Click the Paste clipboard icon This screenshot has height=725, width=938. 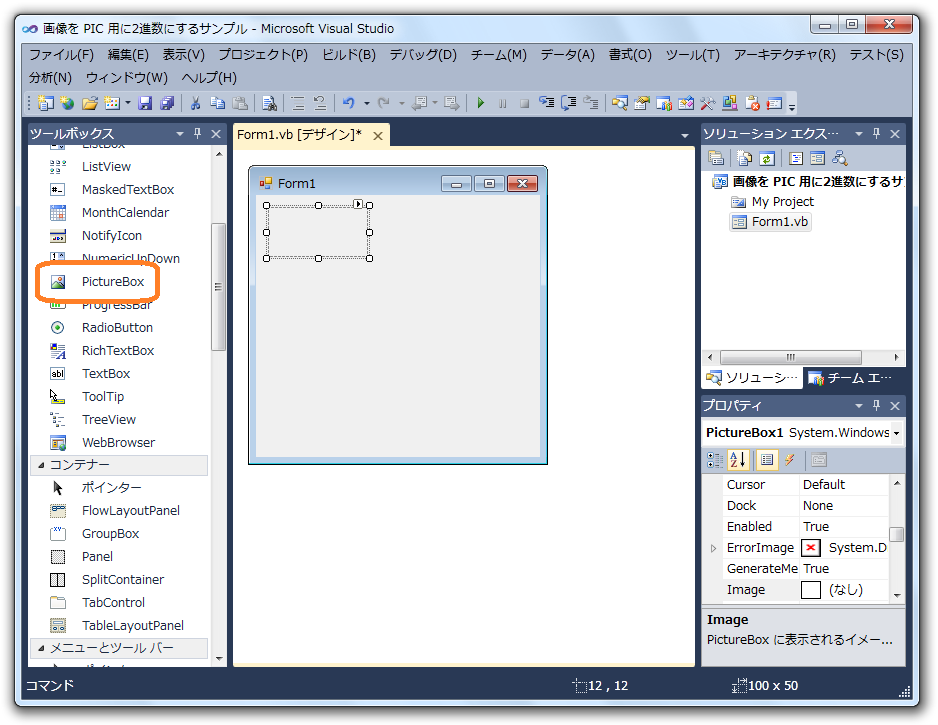(x=240, y=103)
